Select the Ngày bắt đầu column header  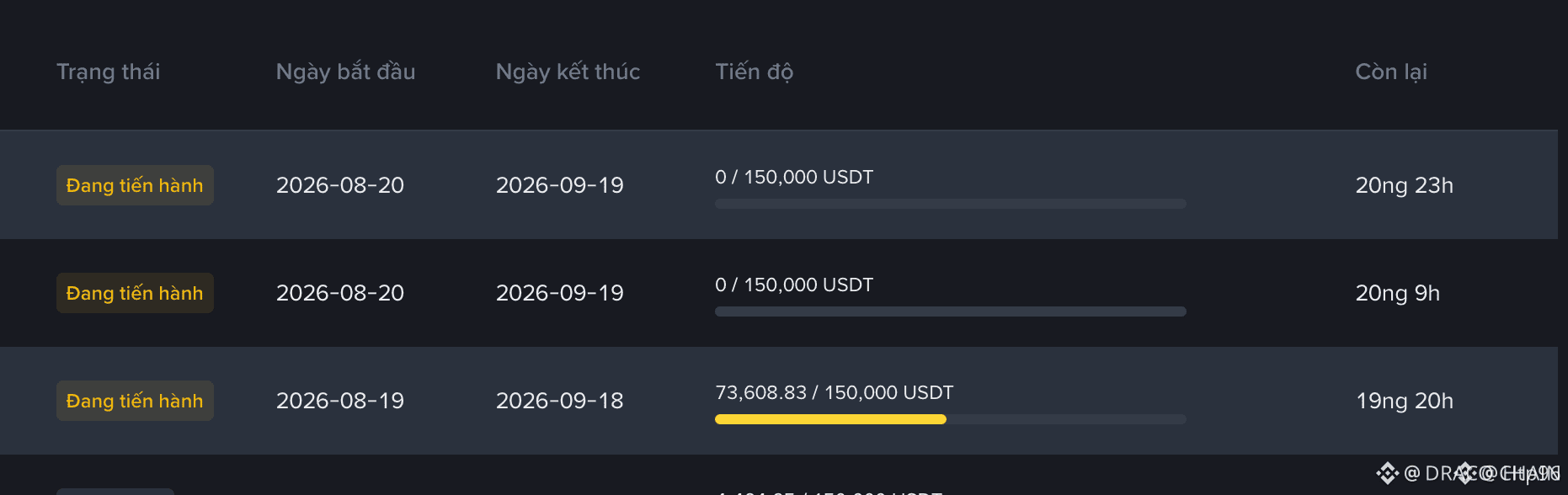(345, 72)
